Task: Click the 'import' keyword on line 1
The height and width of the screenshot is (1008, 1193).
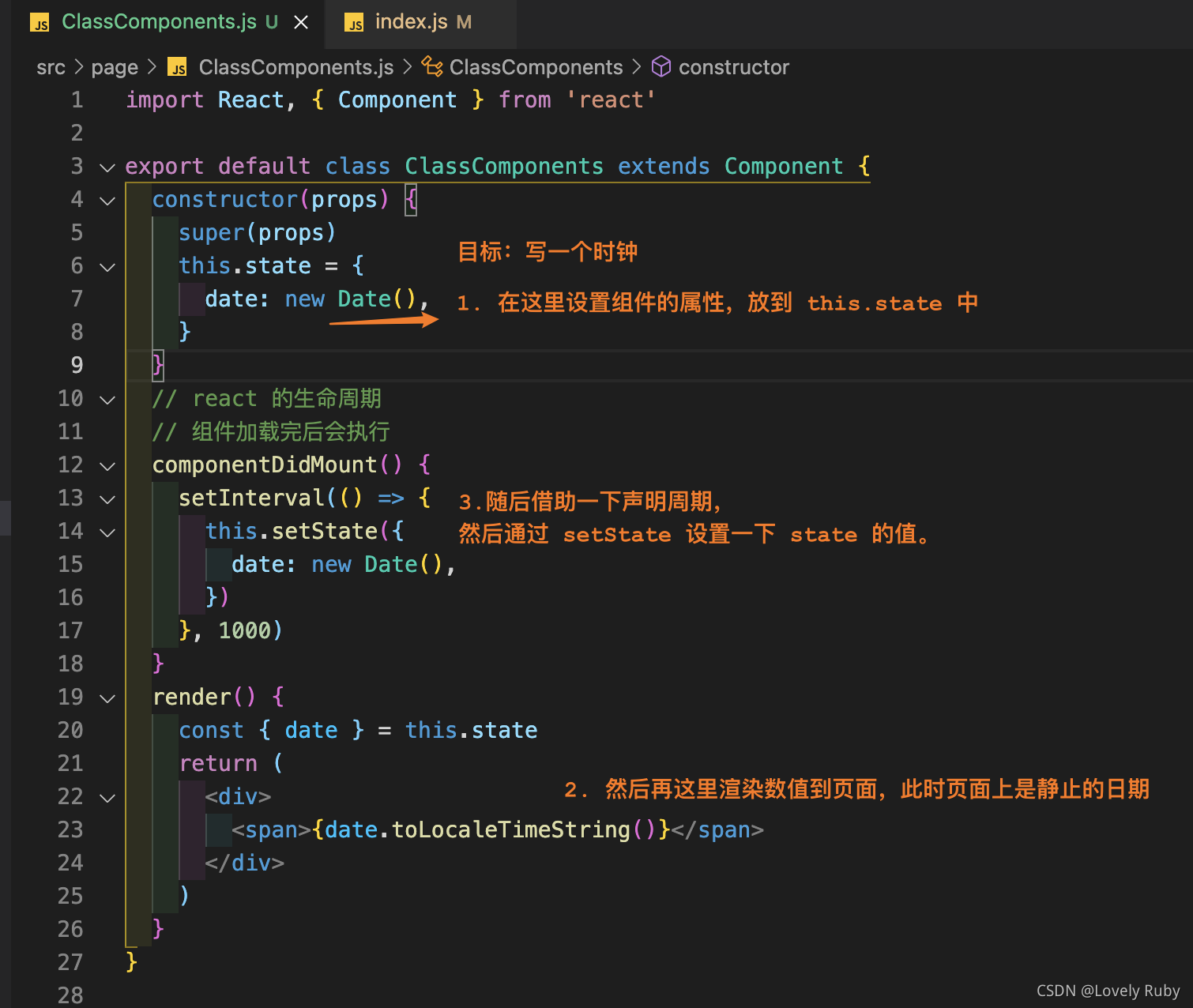Action: [x=164, y=100]
